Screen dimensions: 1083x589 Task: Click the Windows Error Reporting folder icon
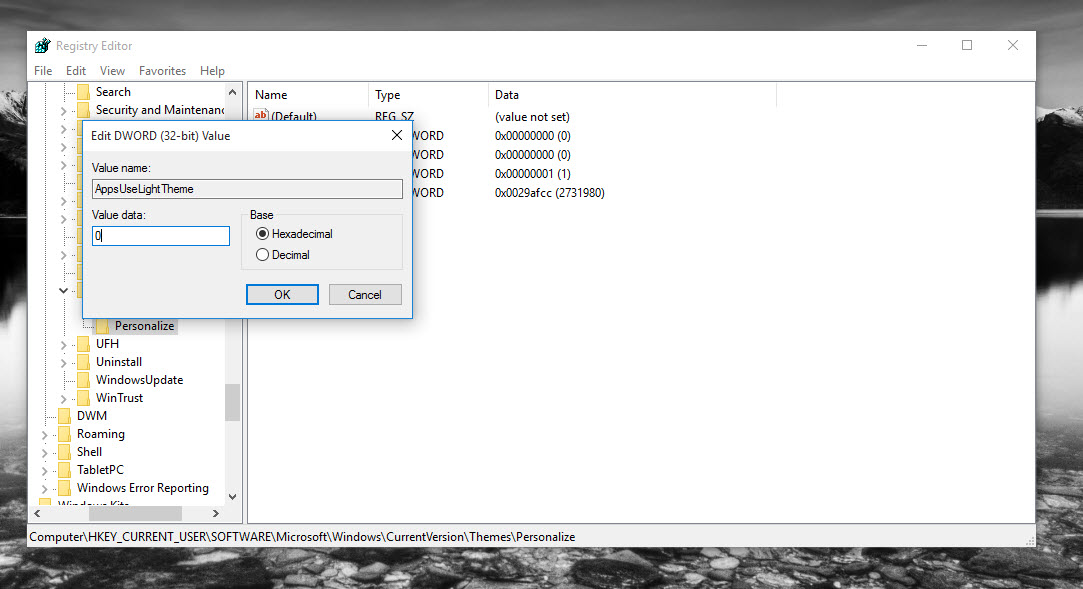[x=65, y=487]
